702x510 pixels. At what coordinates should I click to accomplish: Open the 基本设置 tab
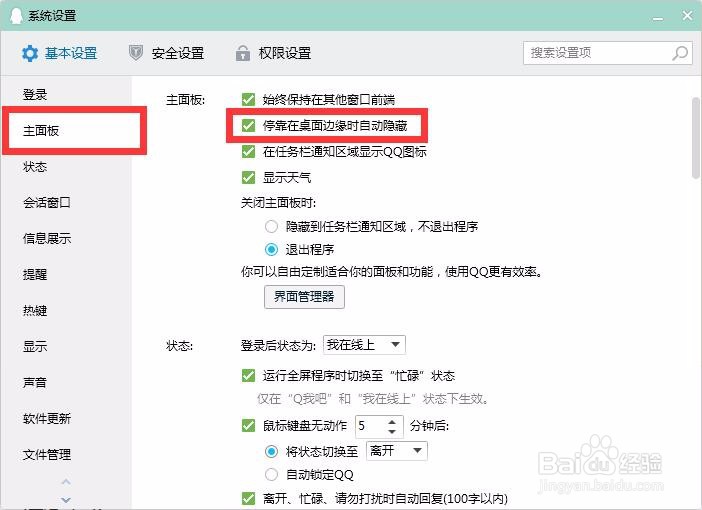60,53
